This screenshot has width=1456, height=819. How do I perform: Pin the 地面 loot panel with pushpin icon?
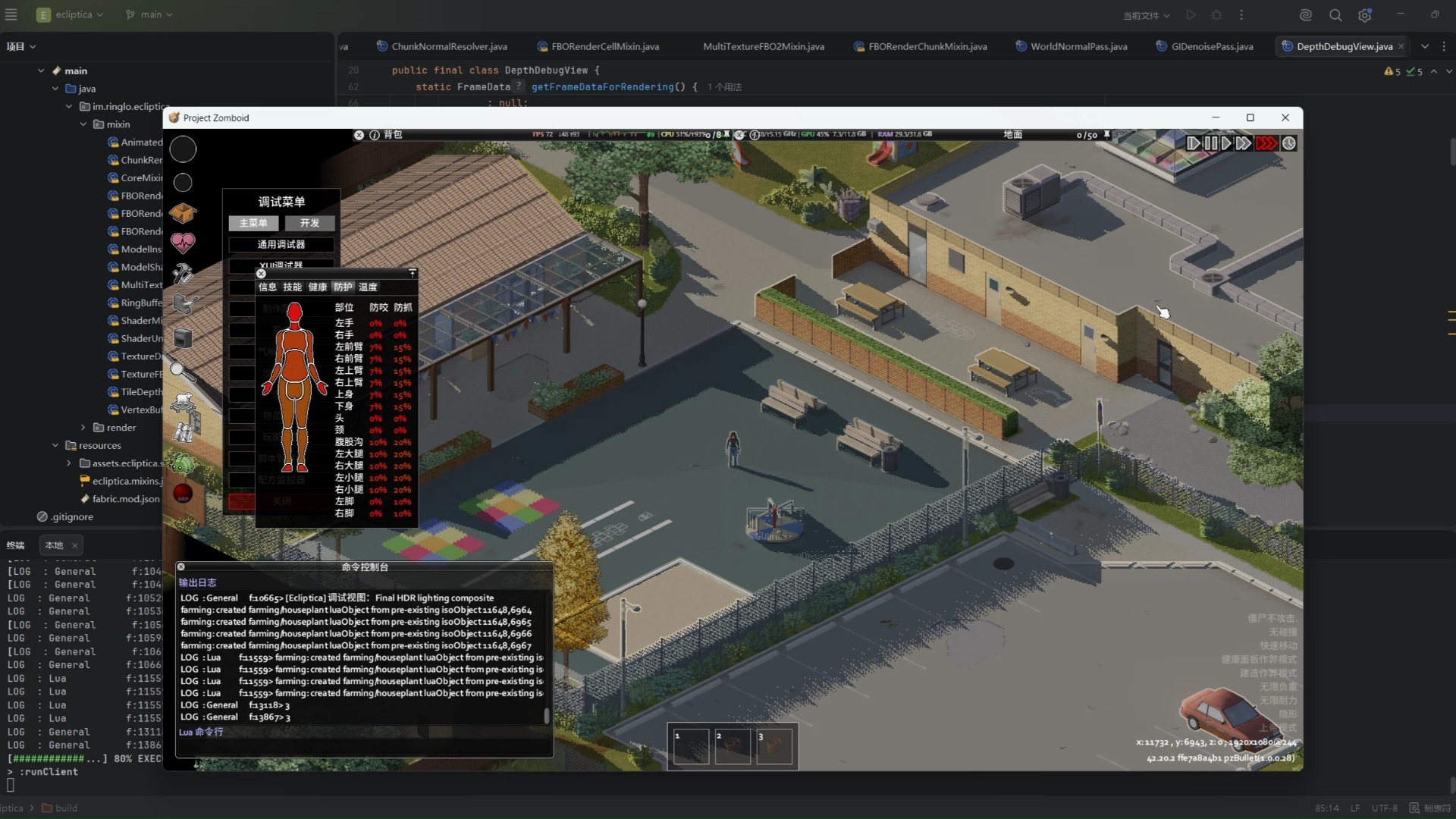coord(1106,135)
